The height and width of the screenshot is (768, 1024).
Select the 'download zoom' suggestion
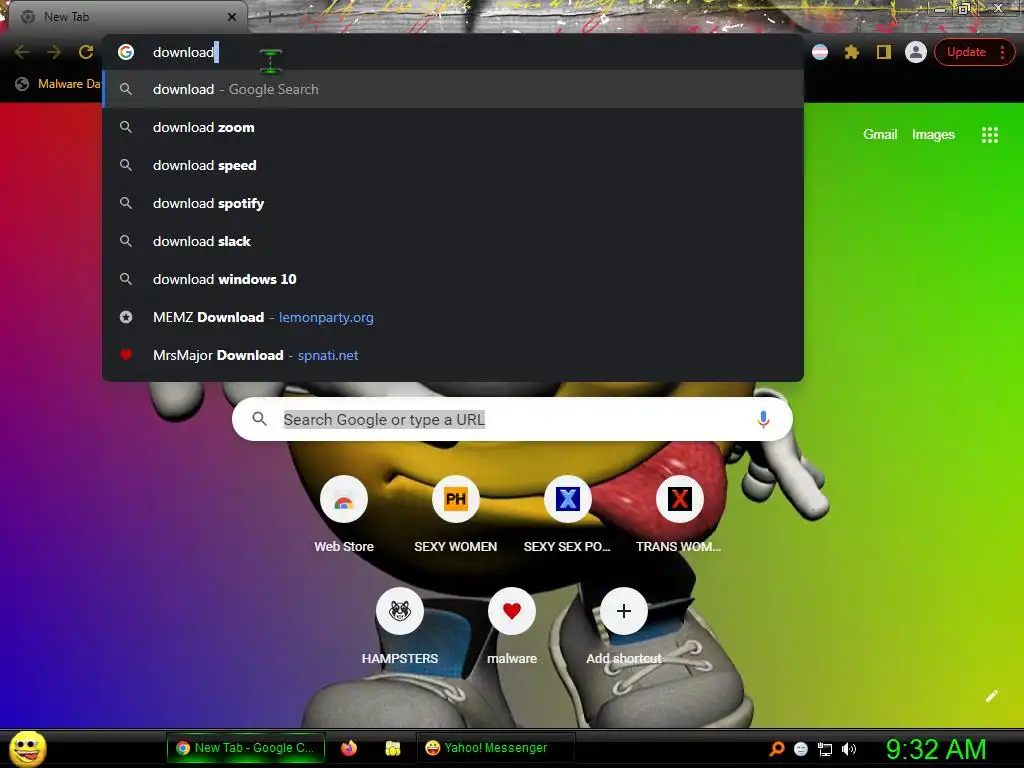pyautogui.click(x=453, y=127)
